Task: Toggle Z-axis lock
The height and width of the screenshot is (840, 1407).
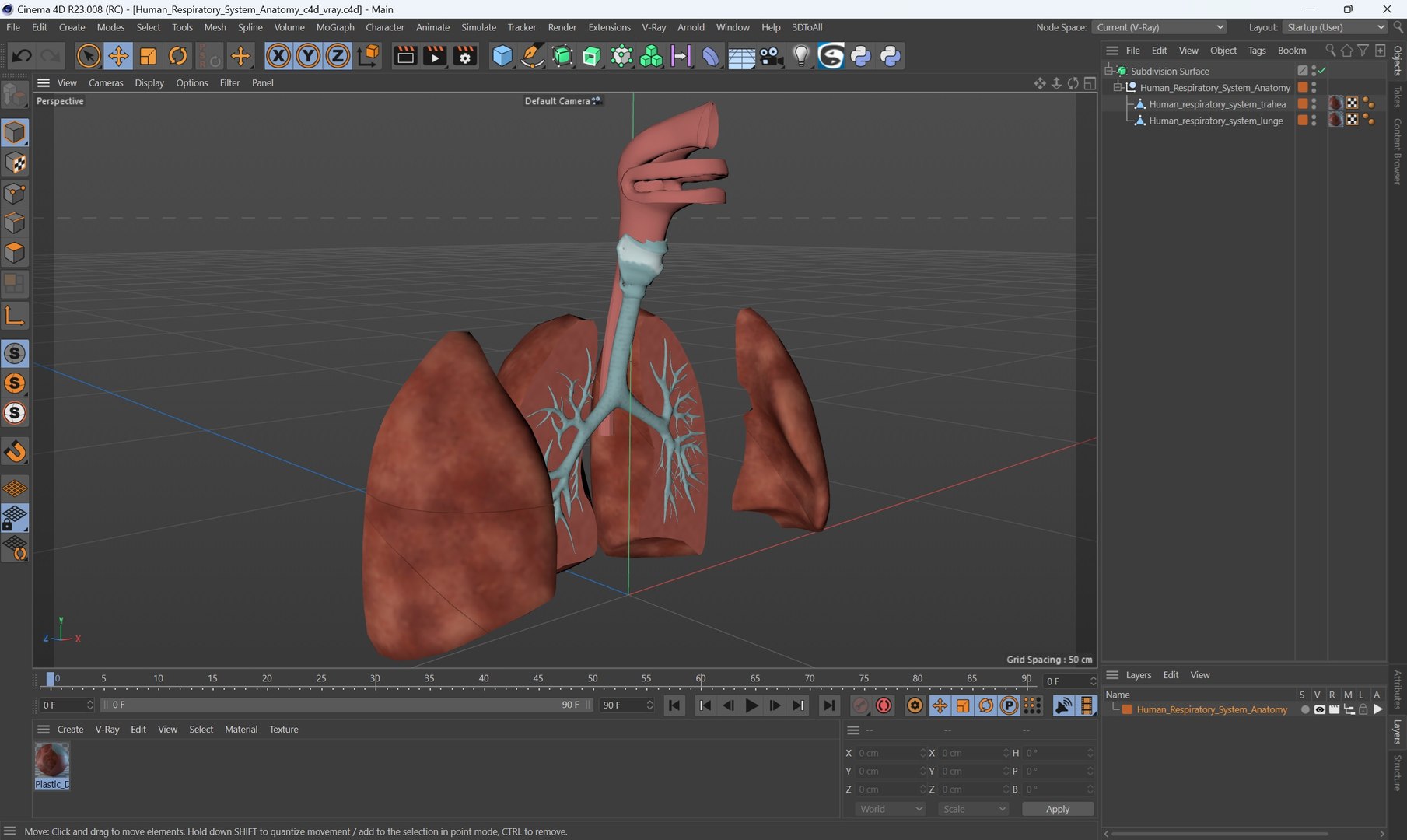Action: [338, 56]
